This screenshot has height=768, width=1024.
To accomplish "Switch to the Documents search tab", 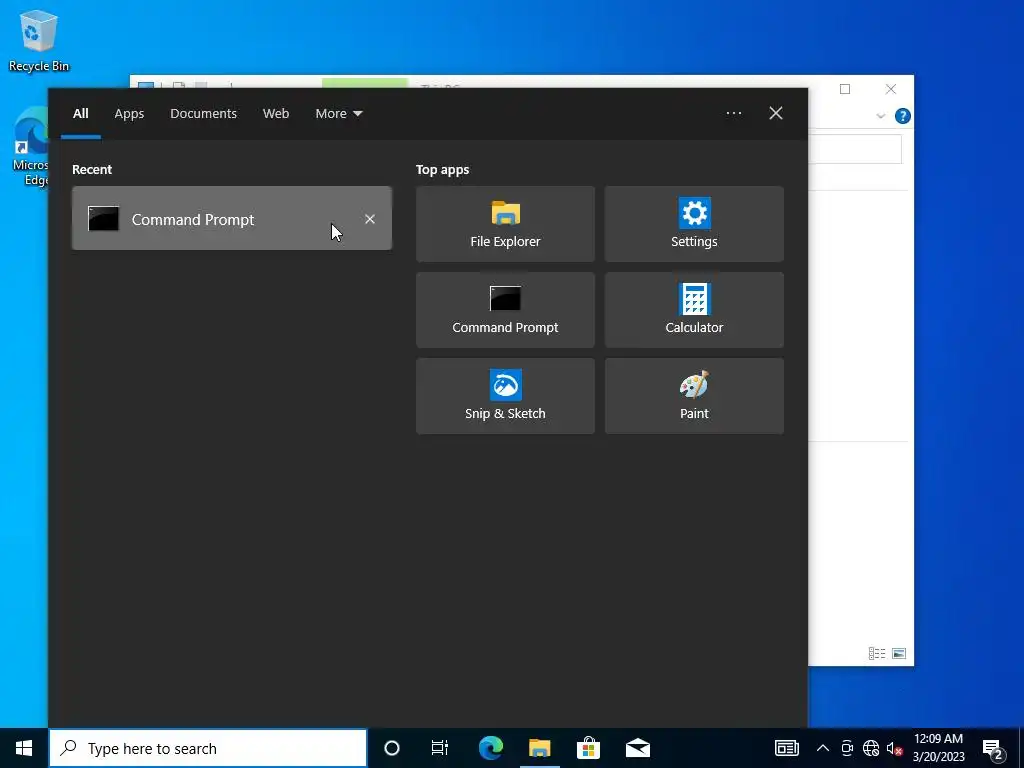I will (x=203, y=114).
